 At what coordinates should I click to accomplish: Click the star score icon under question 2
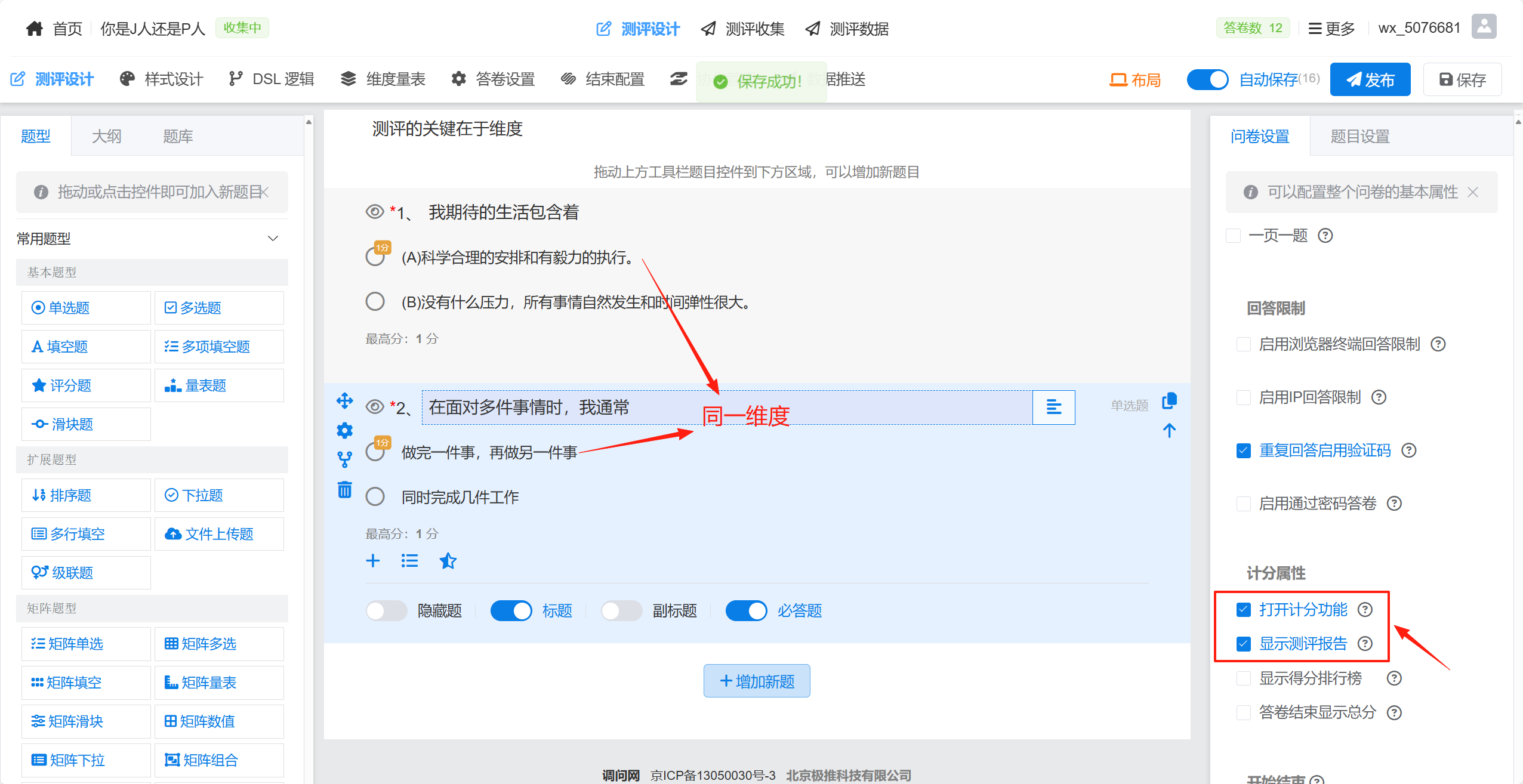coord(448,561)
